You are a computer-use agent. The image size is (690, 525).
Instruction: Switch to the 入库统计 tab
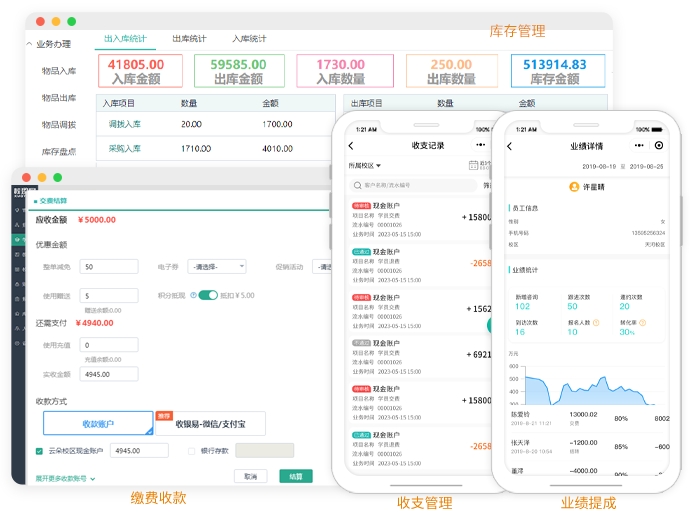coord(249,39)
